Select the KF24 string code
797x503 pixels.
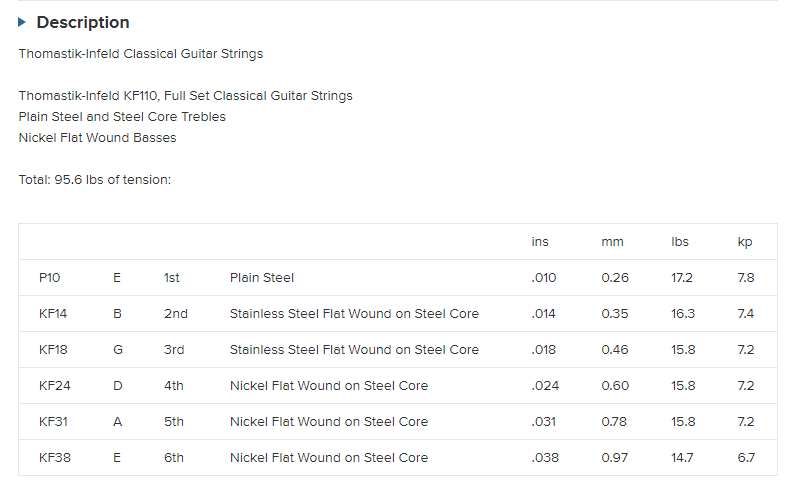pyautogui.click(x=53, y=386)
